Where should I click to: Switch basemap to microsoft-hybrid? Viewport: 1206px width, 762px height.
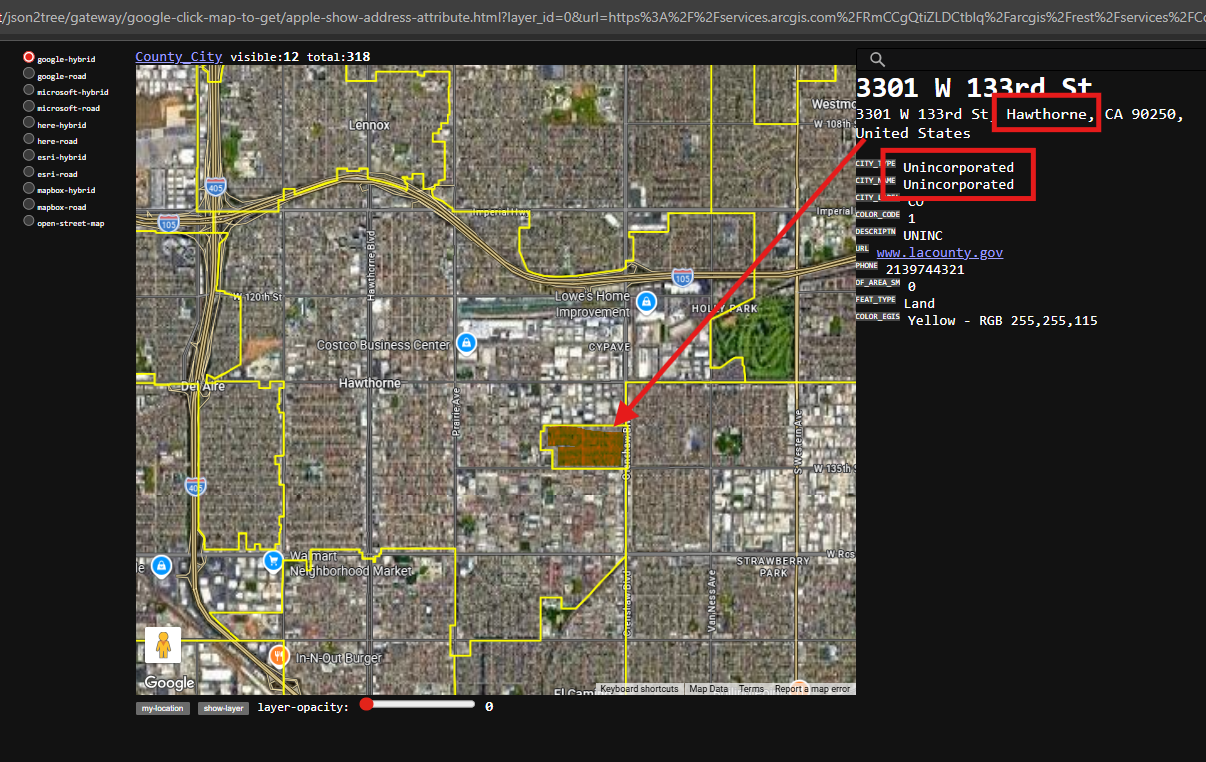[x=29, y=91]
